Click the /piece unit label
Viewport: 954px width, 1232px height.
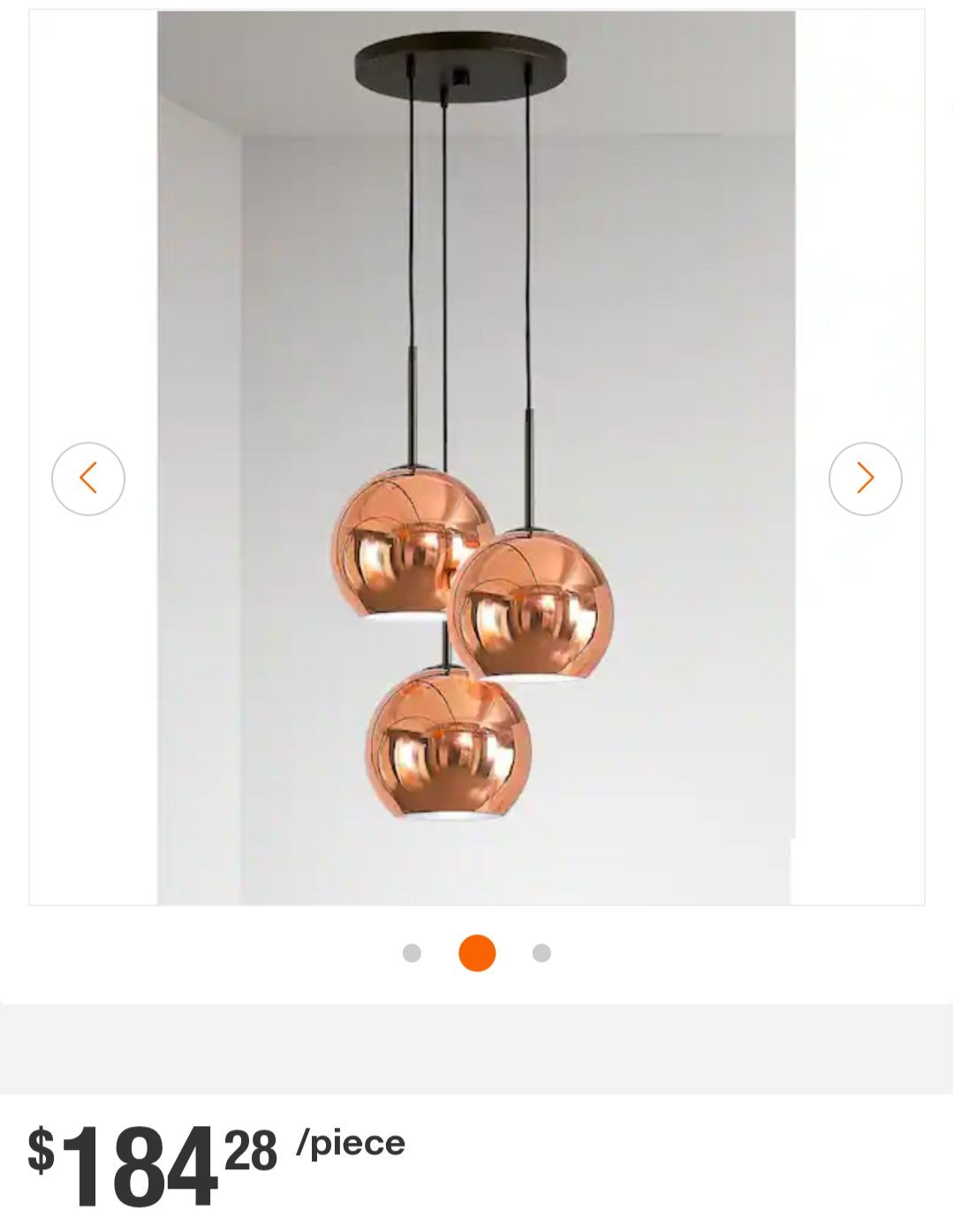(351, 1143)
